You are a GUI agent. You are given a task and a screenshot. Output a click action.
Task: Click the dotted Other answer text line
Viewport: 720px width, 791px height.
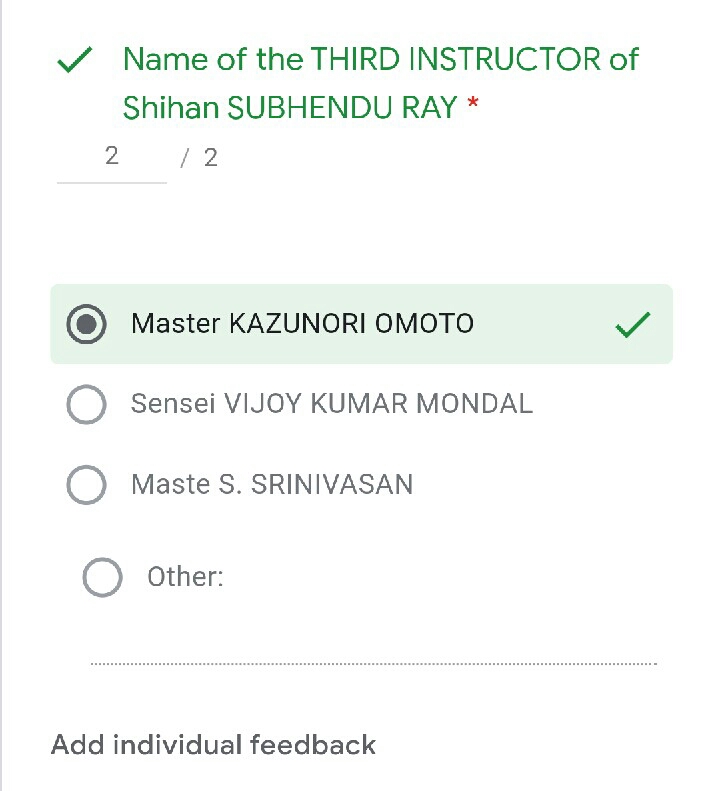[x=373, y=663]
